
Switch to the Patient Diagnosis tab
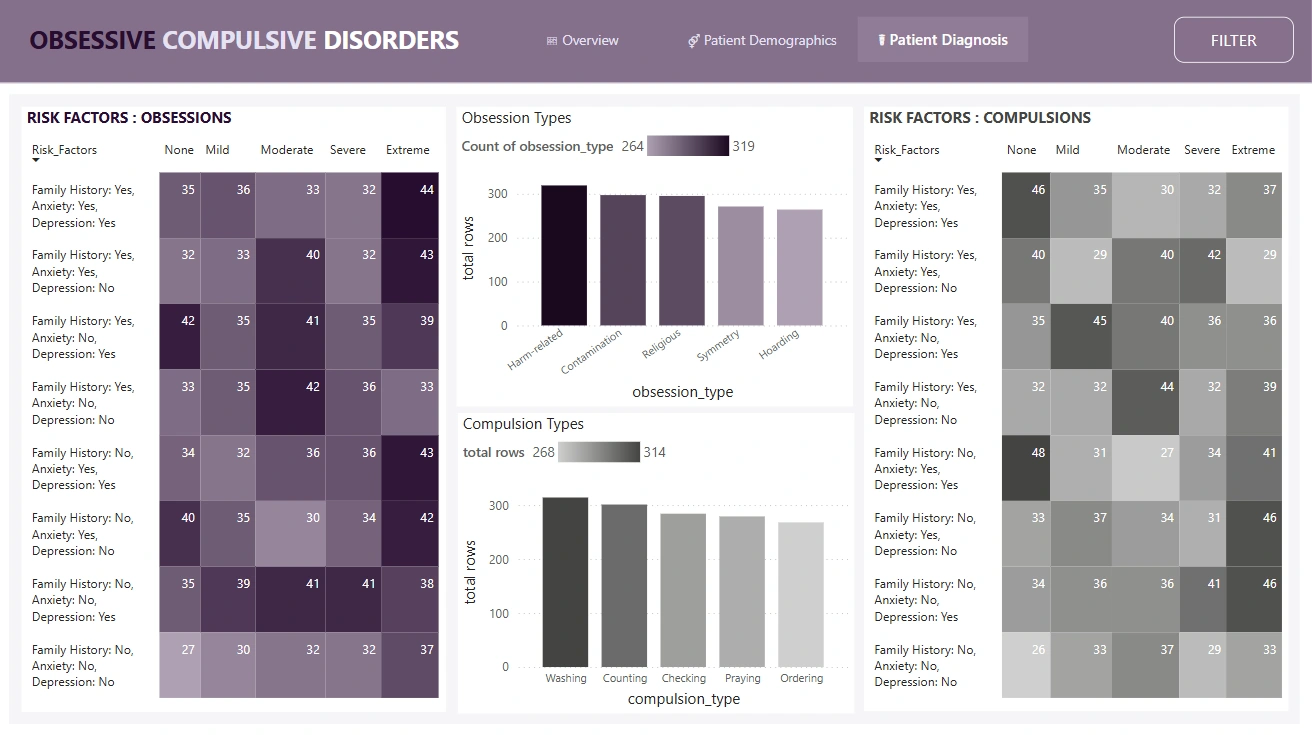tap(942, 40)
